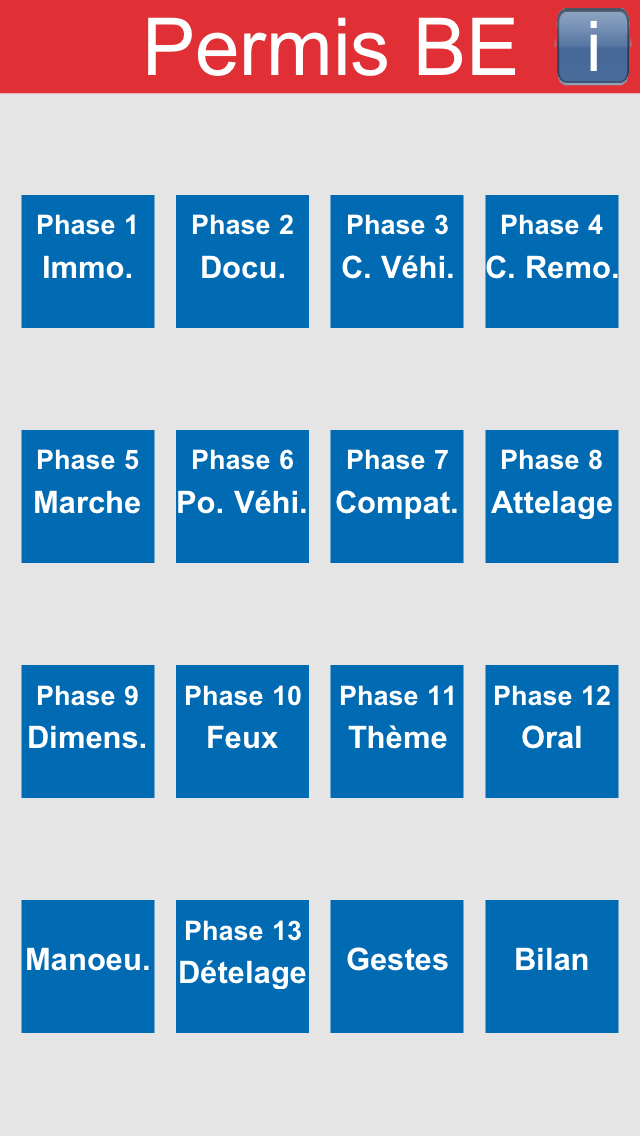Choose Phase 12 Oral tile
This screenshot has width=640, height=1136.
(x=552, y=732)
